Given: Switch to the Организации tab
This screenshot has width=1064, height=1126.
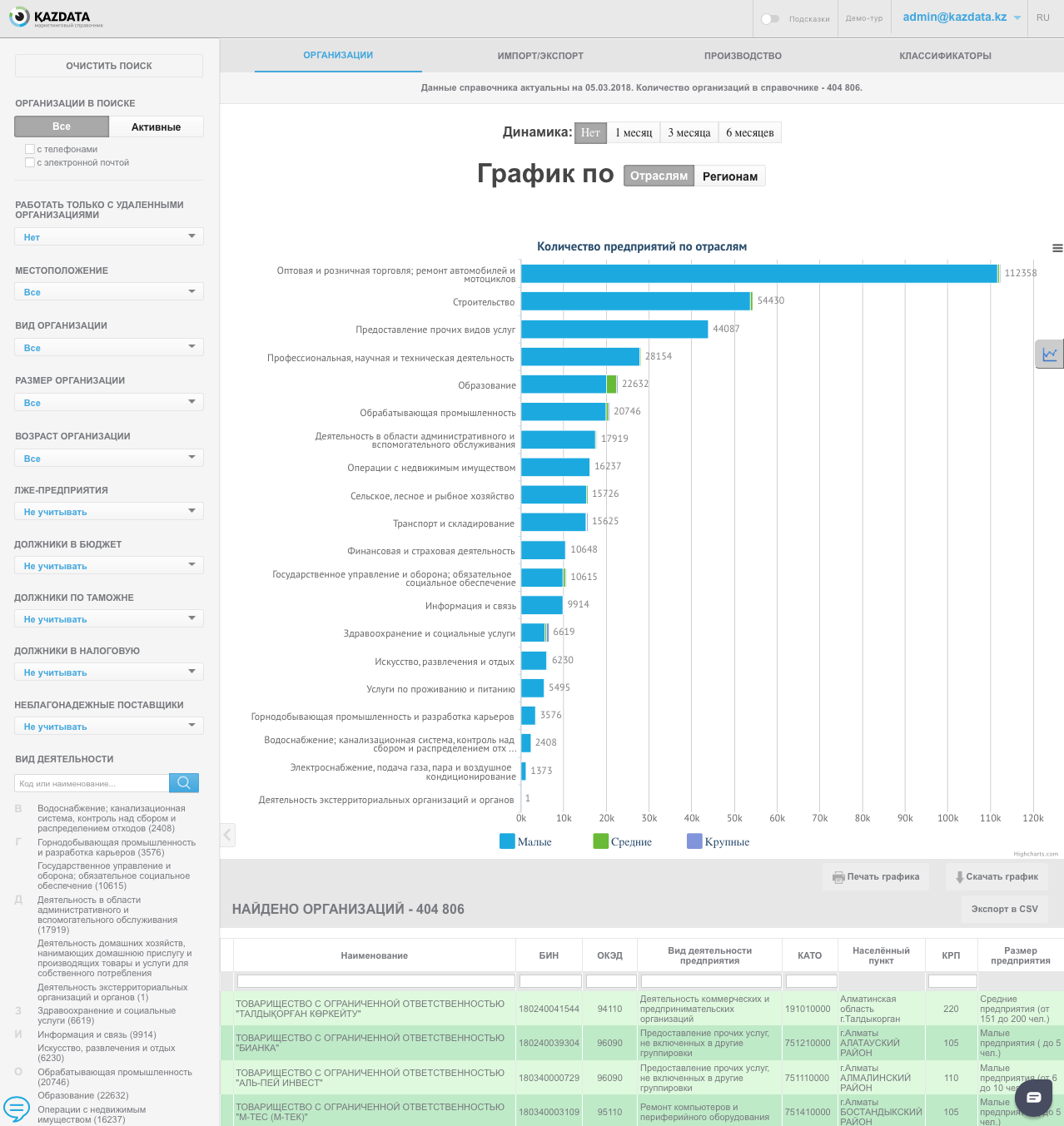Looking at the screenshot, I should point(338,55).
